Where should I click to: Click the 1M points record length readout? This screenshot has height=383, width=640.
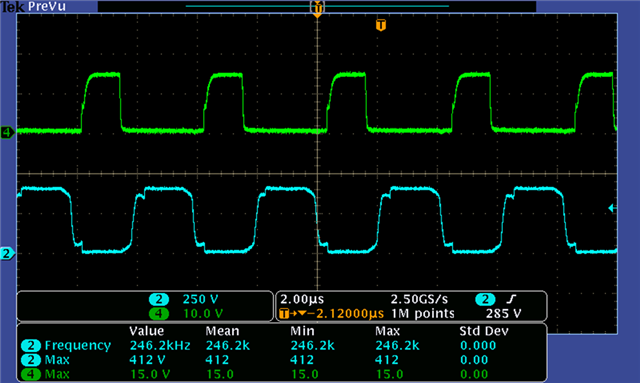[423, 314]
